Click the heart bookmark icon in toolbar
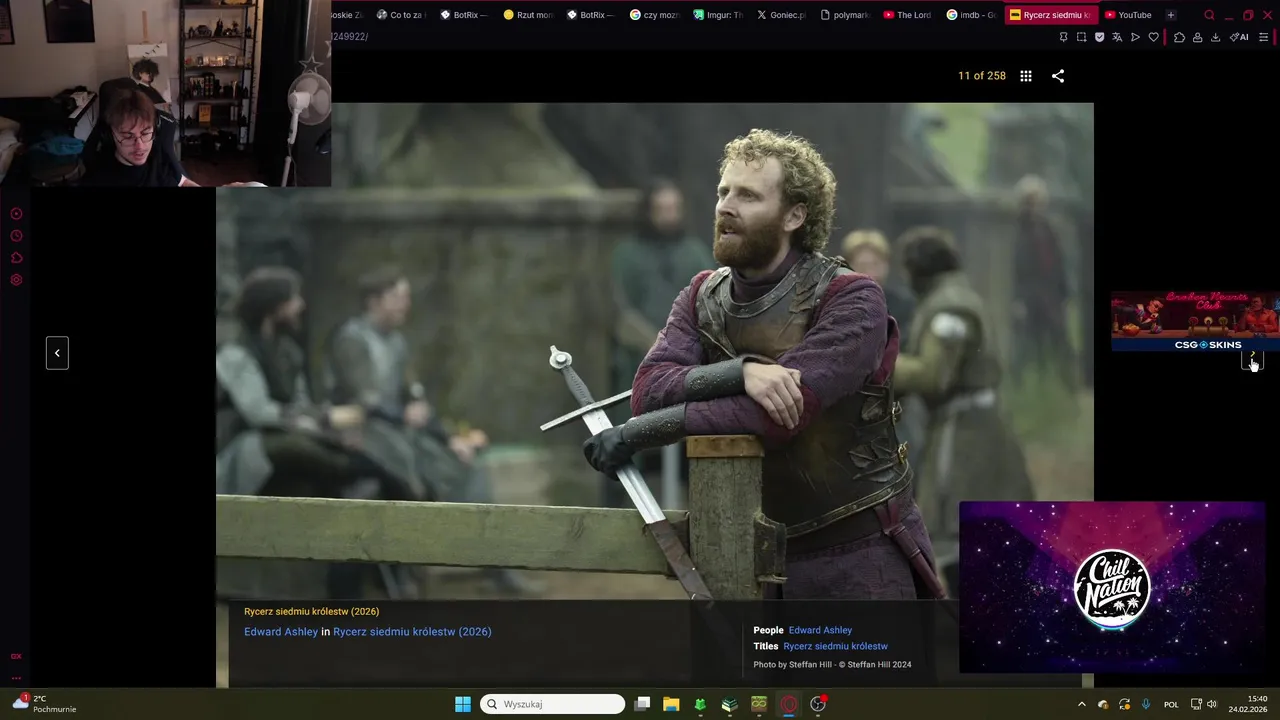Image resolution: width=1280 pixels, height=720 pixels. click(x=1153, y=37)
